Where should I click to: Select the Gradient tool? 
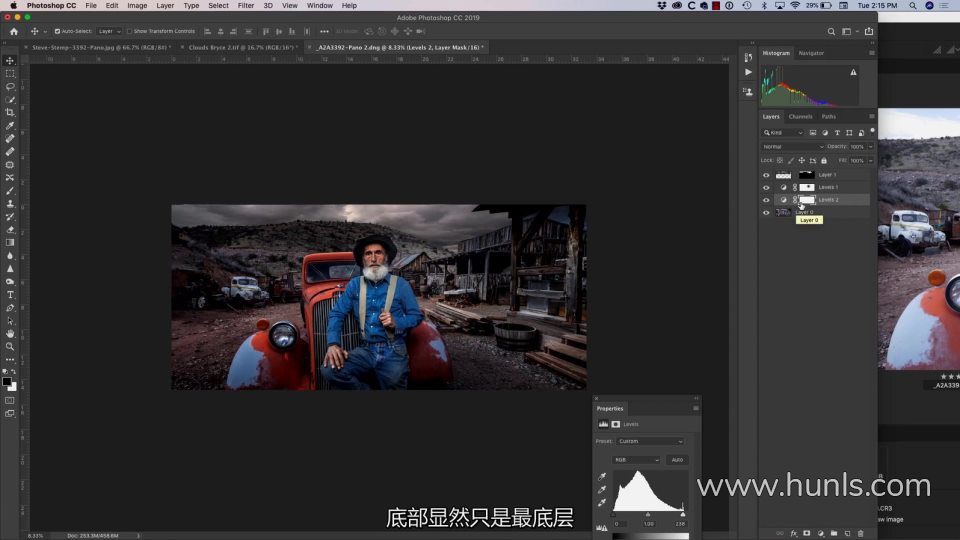(x=10, y=242)
